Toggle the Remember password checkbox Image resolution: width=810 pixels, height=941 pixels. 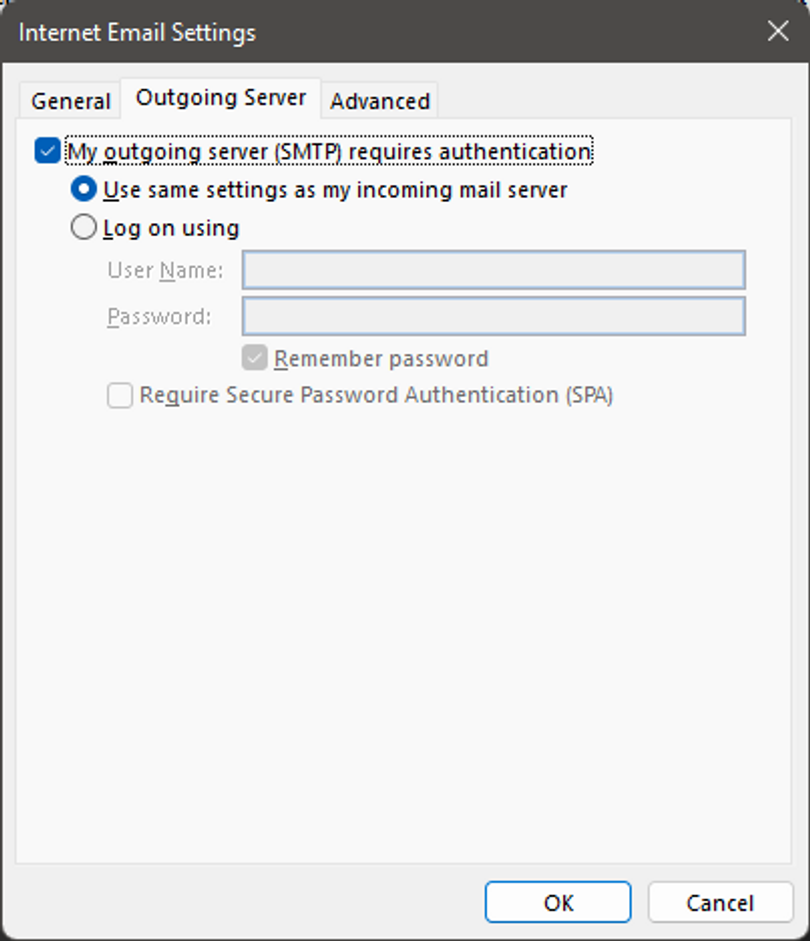click(x=255, y=358)
